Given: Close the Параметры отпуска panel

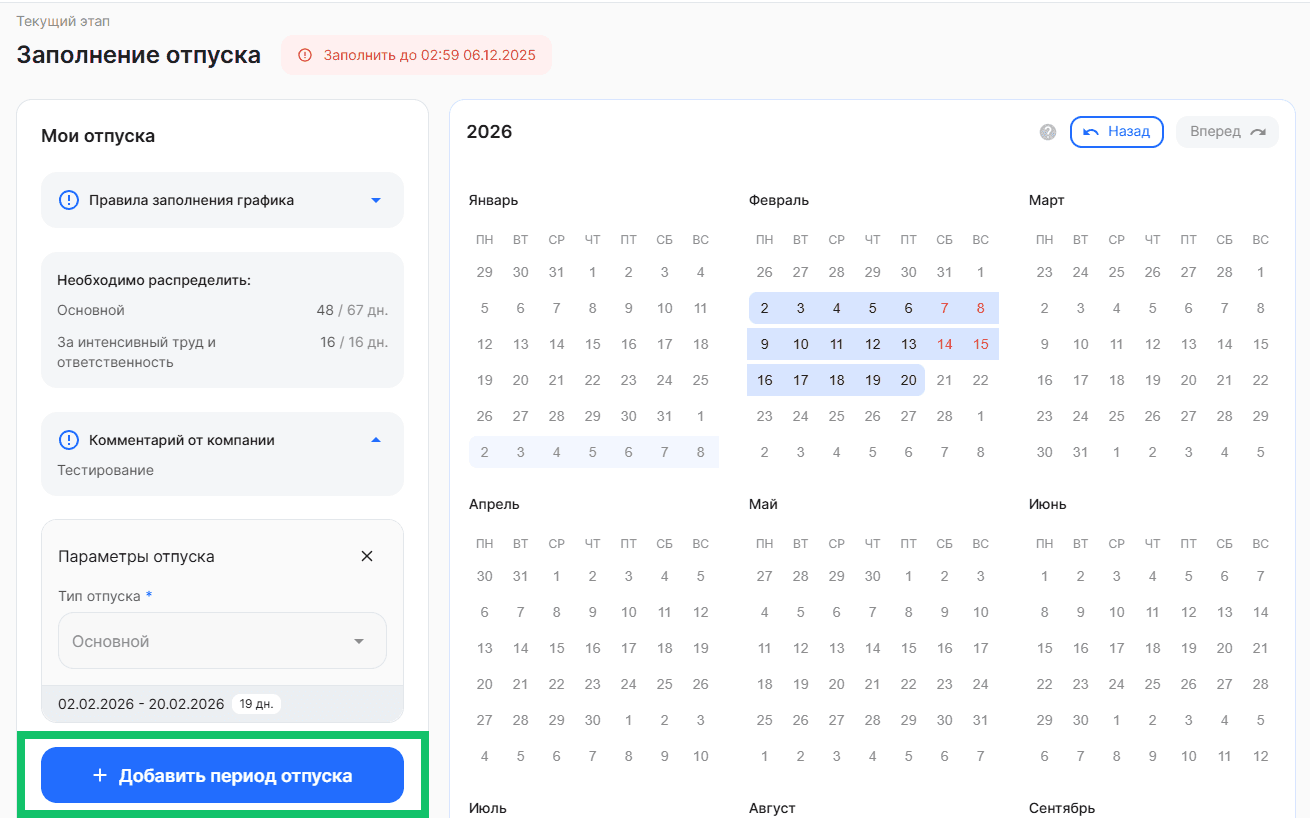Looking at the screenshot, I should coord(367,556).
